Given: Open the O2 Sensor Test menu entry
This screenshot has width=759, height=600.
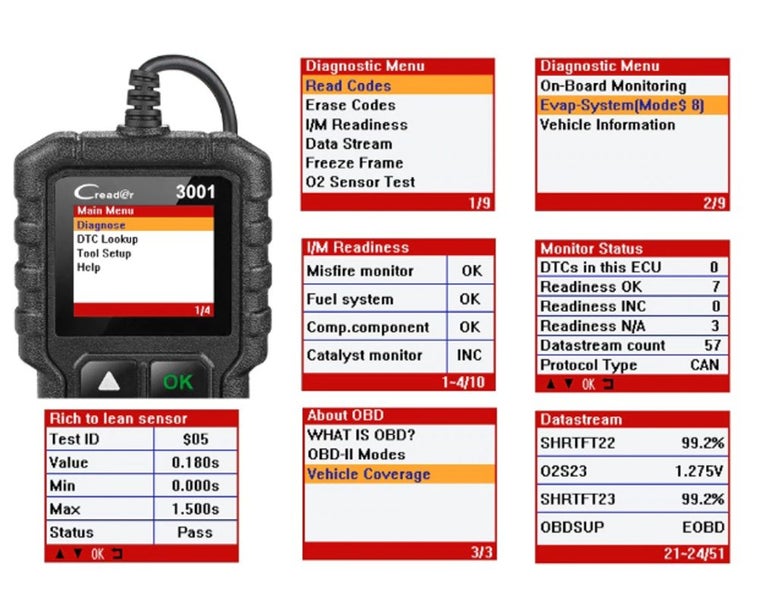Looking at the screenshot, I should coord(360,182).
